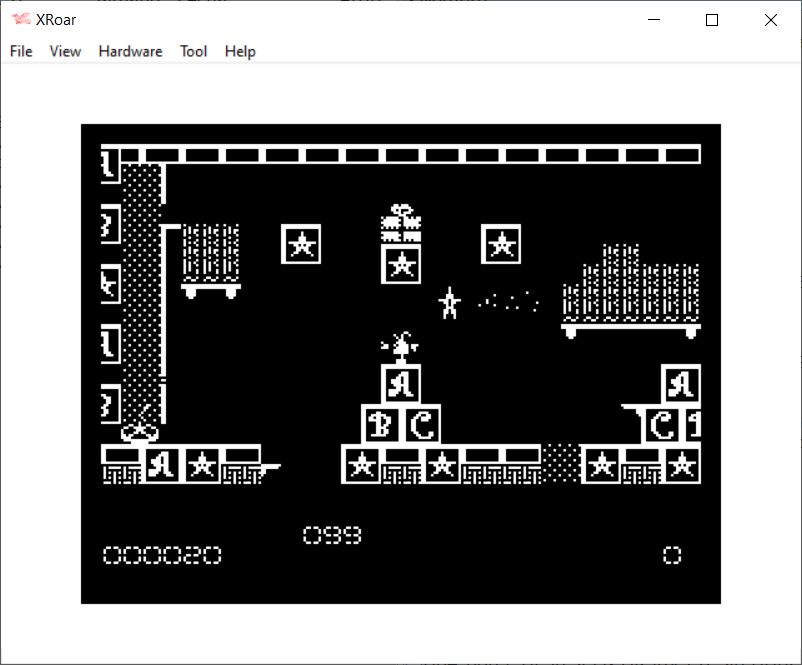
Task: Click the dotted block in the floor
Action: tap(560, 464)
